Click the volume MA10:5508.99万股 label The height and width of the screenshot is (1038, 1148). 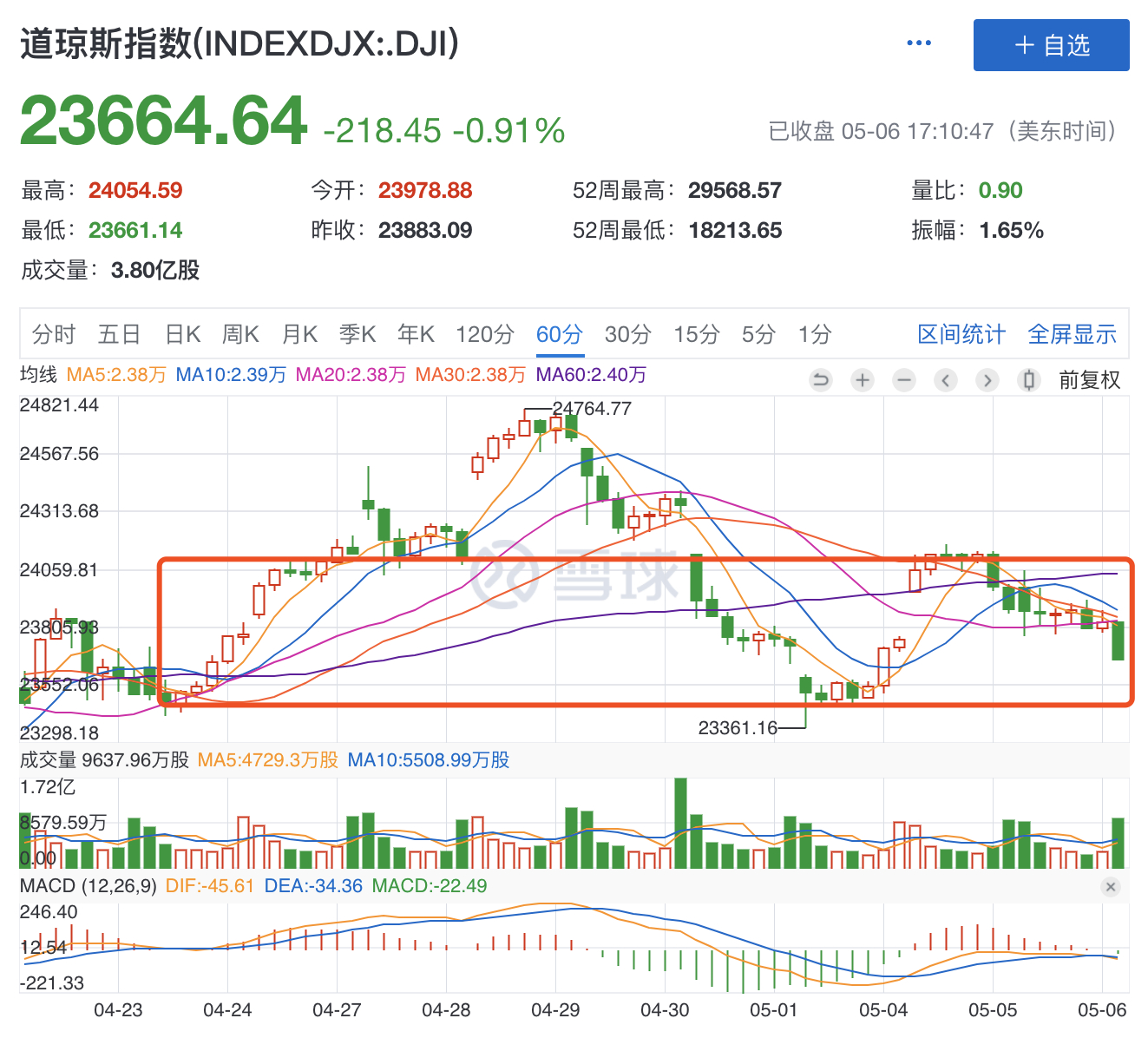(429, 760)
